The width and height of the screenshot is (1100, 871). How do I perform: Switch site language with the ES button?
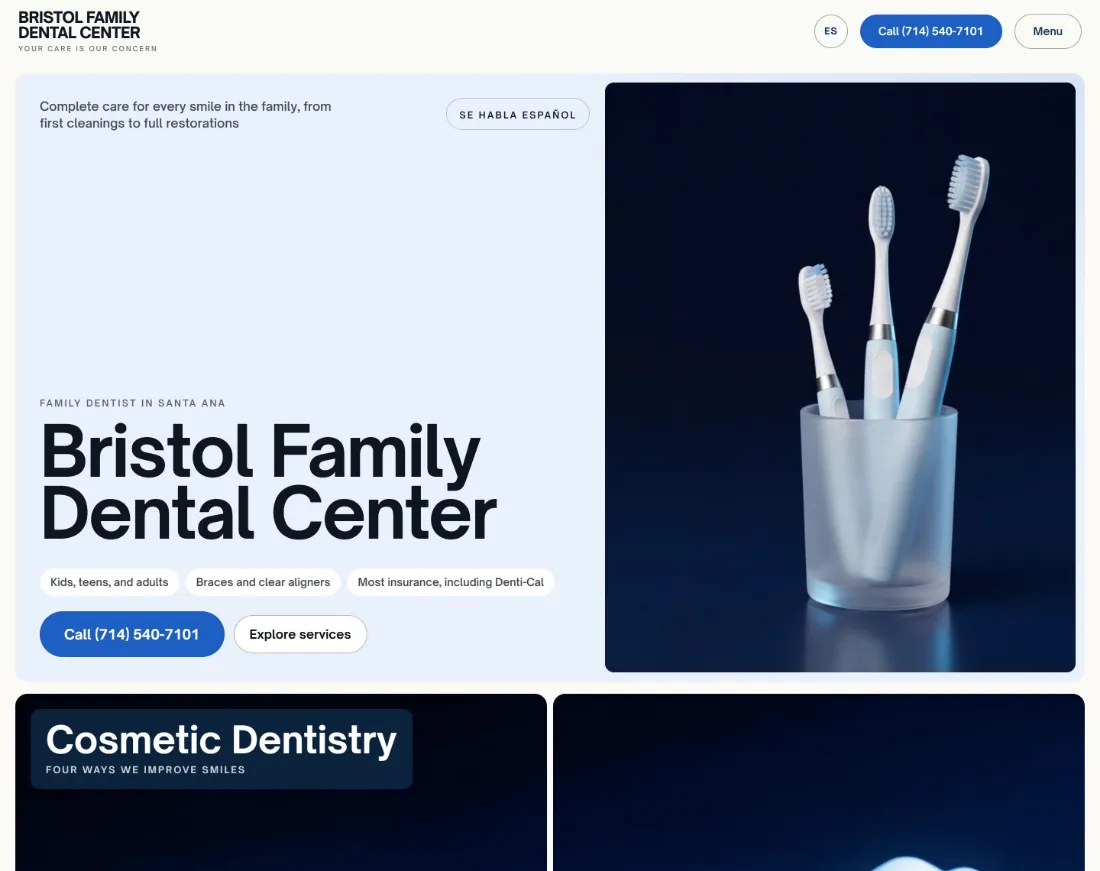click(x=831, y=32)
